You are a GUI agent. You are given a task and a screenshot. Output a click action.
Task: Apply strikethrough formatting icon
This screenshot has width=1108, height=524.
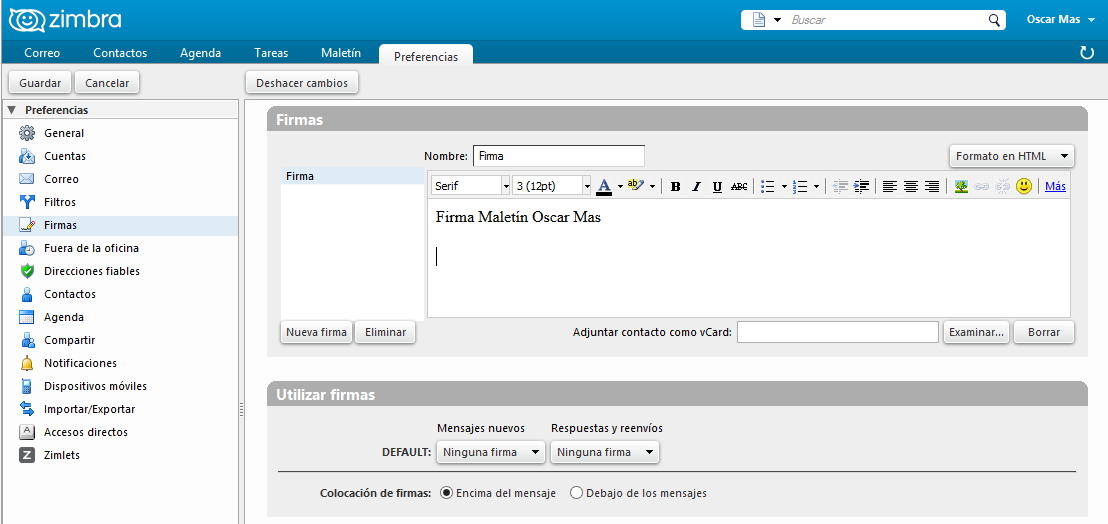739,186
